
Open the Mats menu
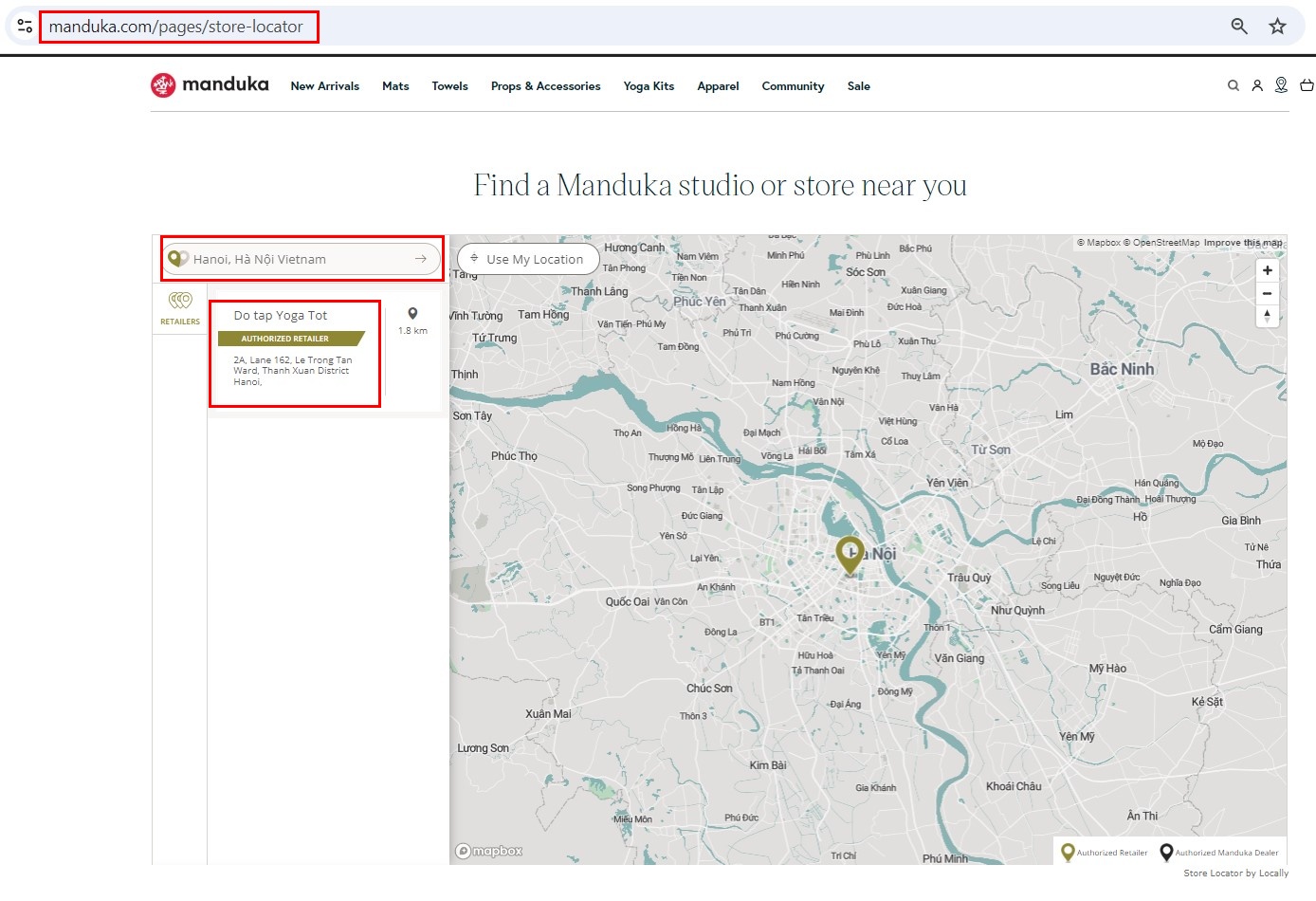tap(395, 86)
